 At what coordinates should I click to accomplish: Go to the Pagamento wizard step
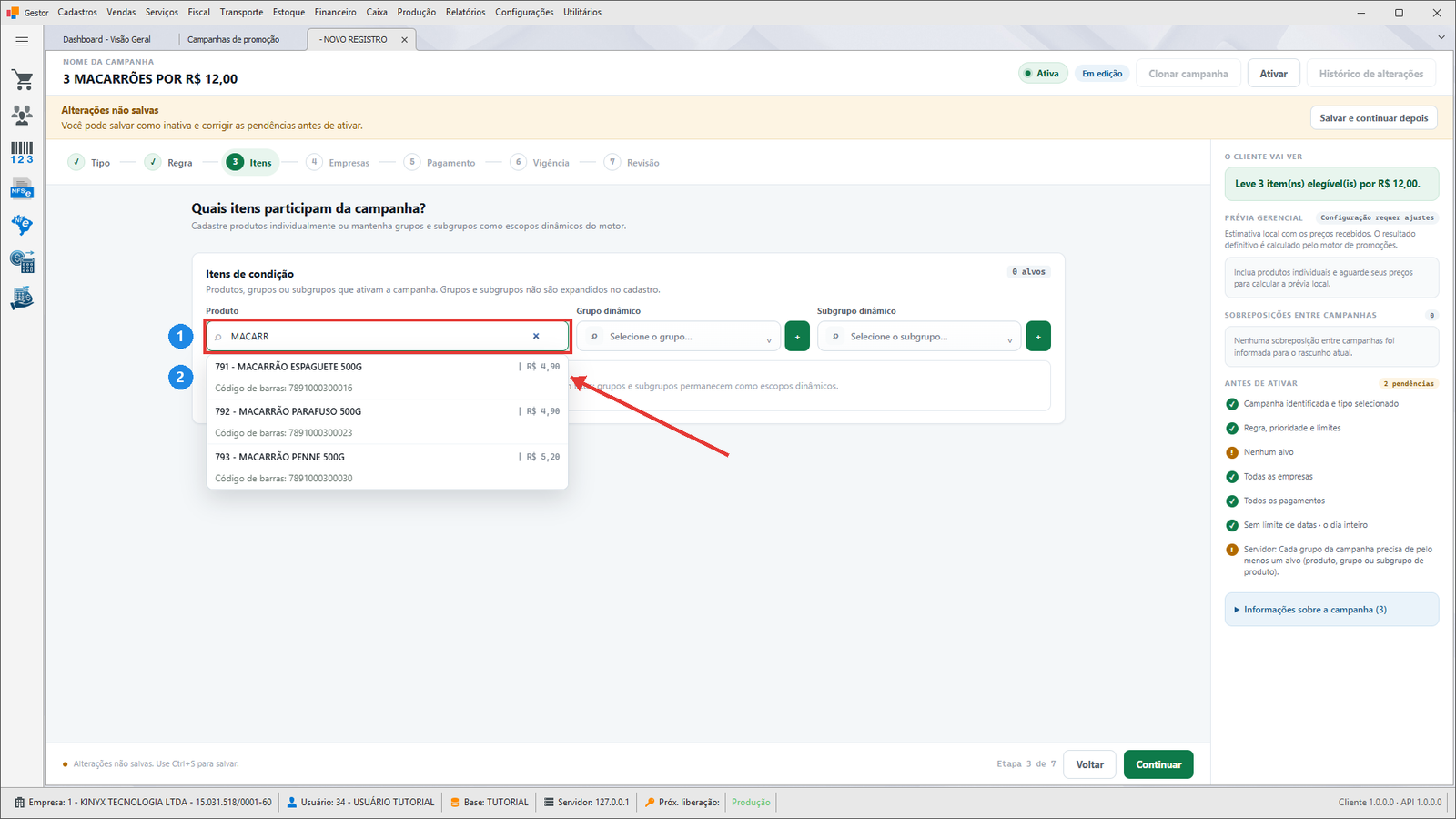click(x=440, y=163)
